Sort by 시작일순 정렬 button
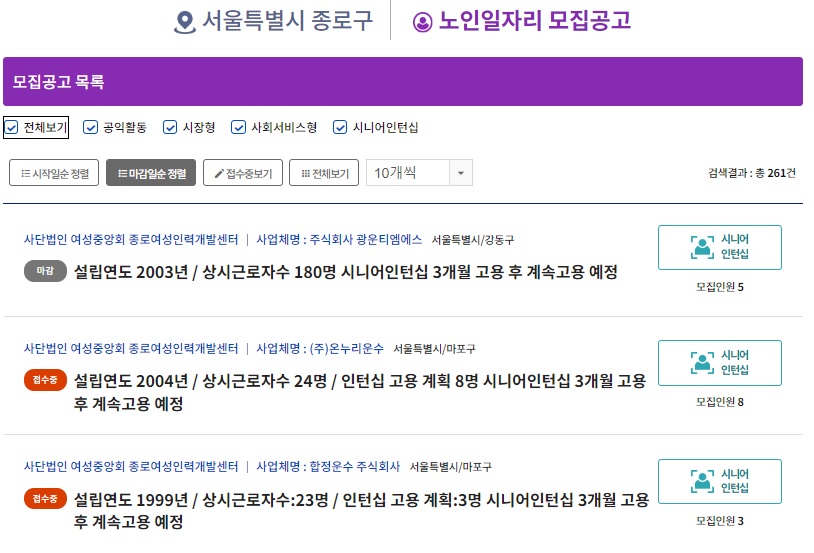The width and height of the screenshot is (814, 553). (x=54, y=172)
